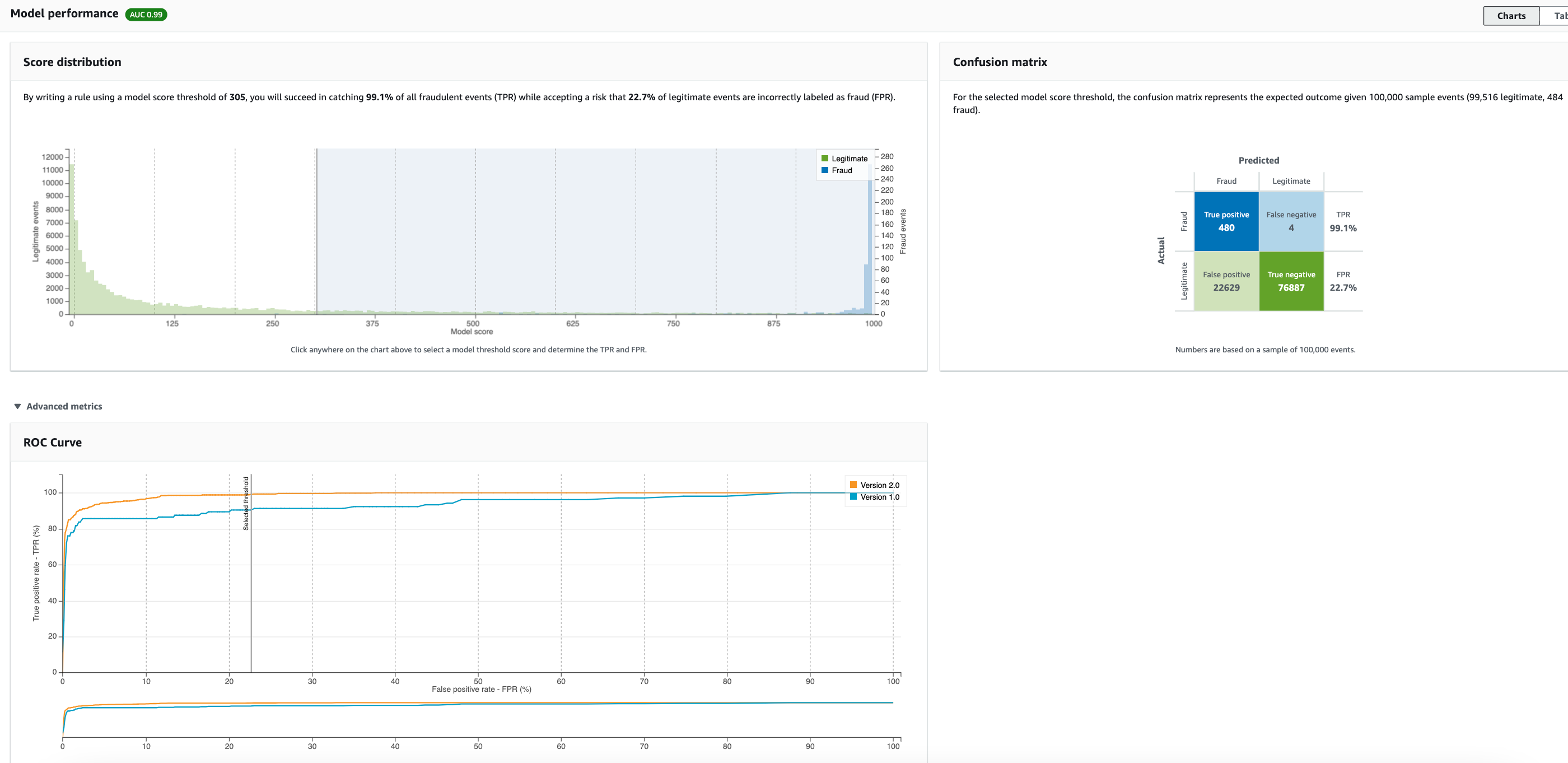1568x763 pixels.
Task: Click the Confusion matrix heading
Action: coord(1000,62)
